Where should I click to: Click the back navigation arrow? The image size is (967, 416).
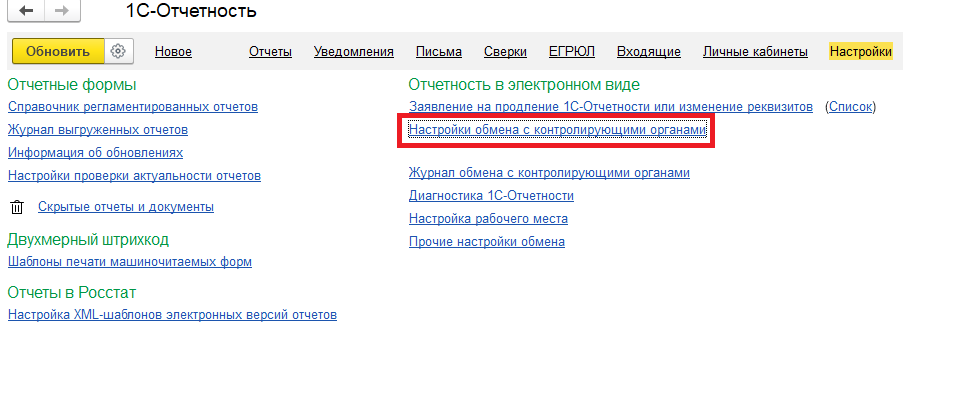point(26,12)
